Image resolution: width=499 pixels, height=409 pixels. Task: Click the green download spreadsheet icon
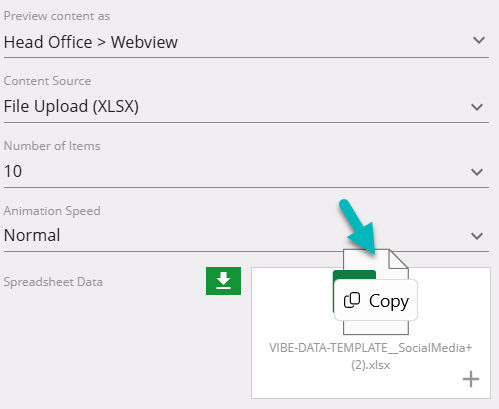click(223, 281)
